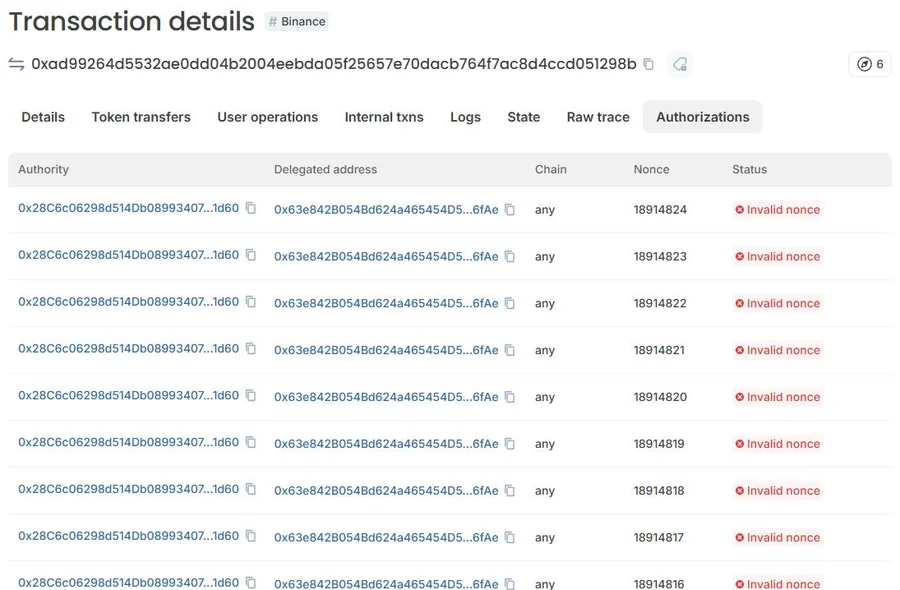Copy authority address in nonce 18914817 row
This screenshot has width=900, height=590.
pos(251,535)
